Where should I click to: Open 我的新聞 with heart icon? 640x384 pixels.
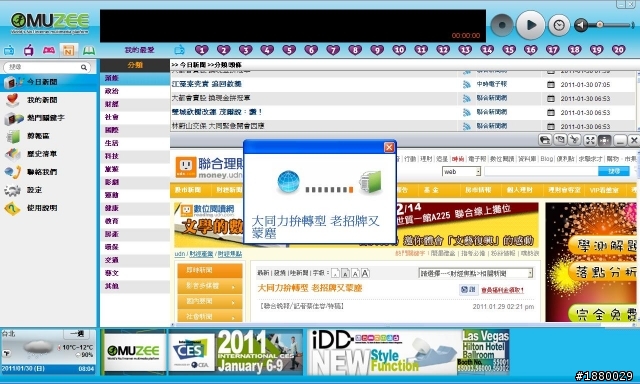[x=48, y=100]
